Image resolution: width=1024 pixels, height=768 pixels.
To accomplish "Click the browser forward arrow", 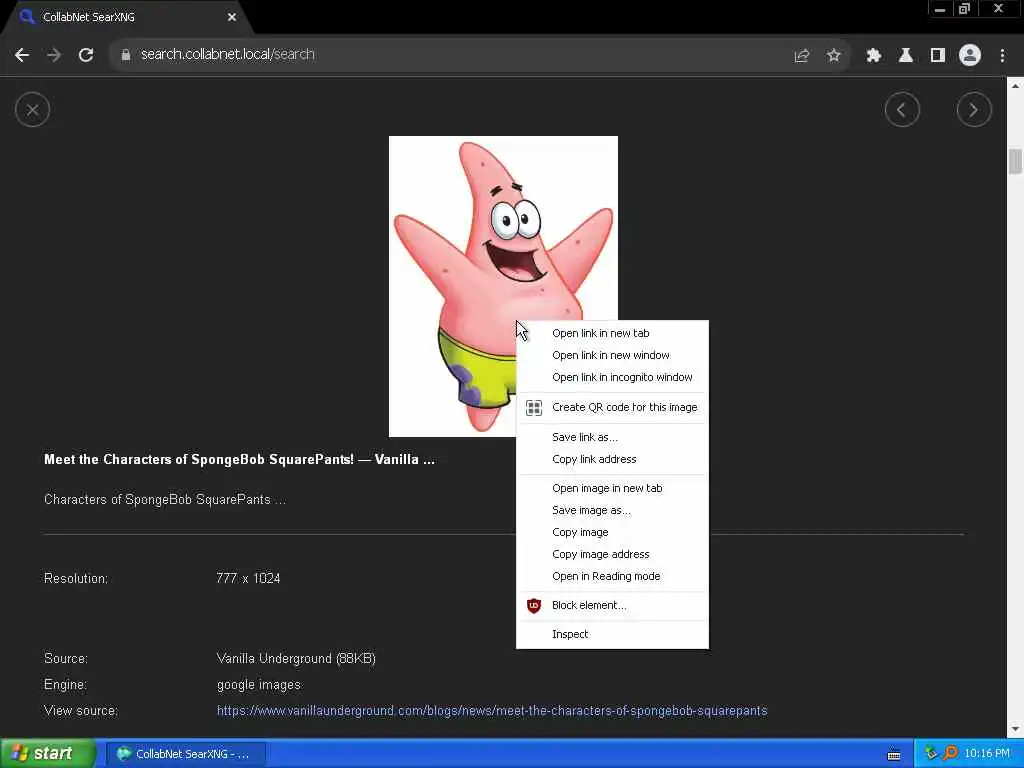I will pyautogui.click(x=54, y=55).
